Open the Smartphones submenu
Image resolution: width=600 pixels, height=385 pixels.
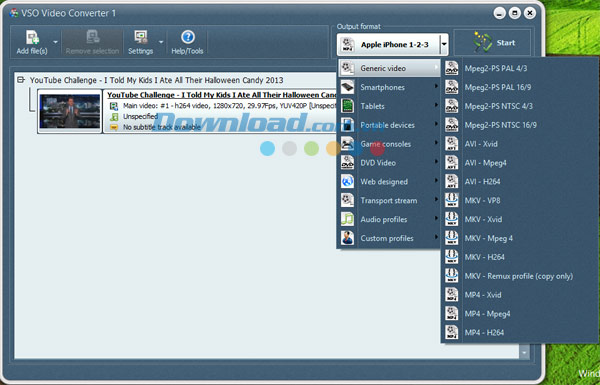pyautogui.click(x=389, y=87)
